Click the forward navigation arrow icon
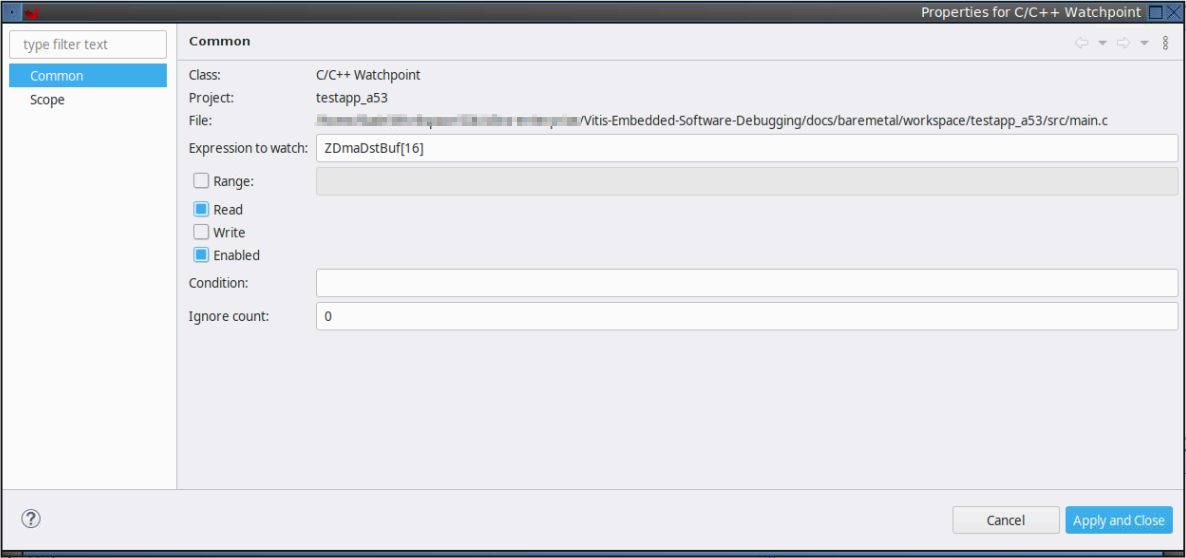The width and height of the screenshot is (1186, 558). pyautogui.click(x=1123, y=43)
